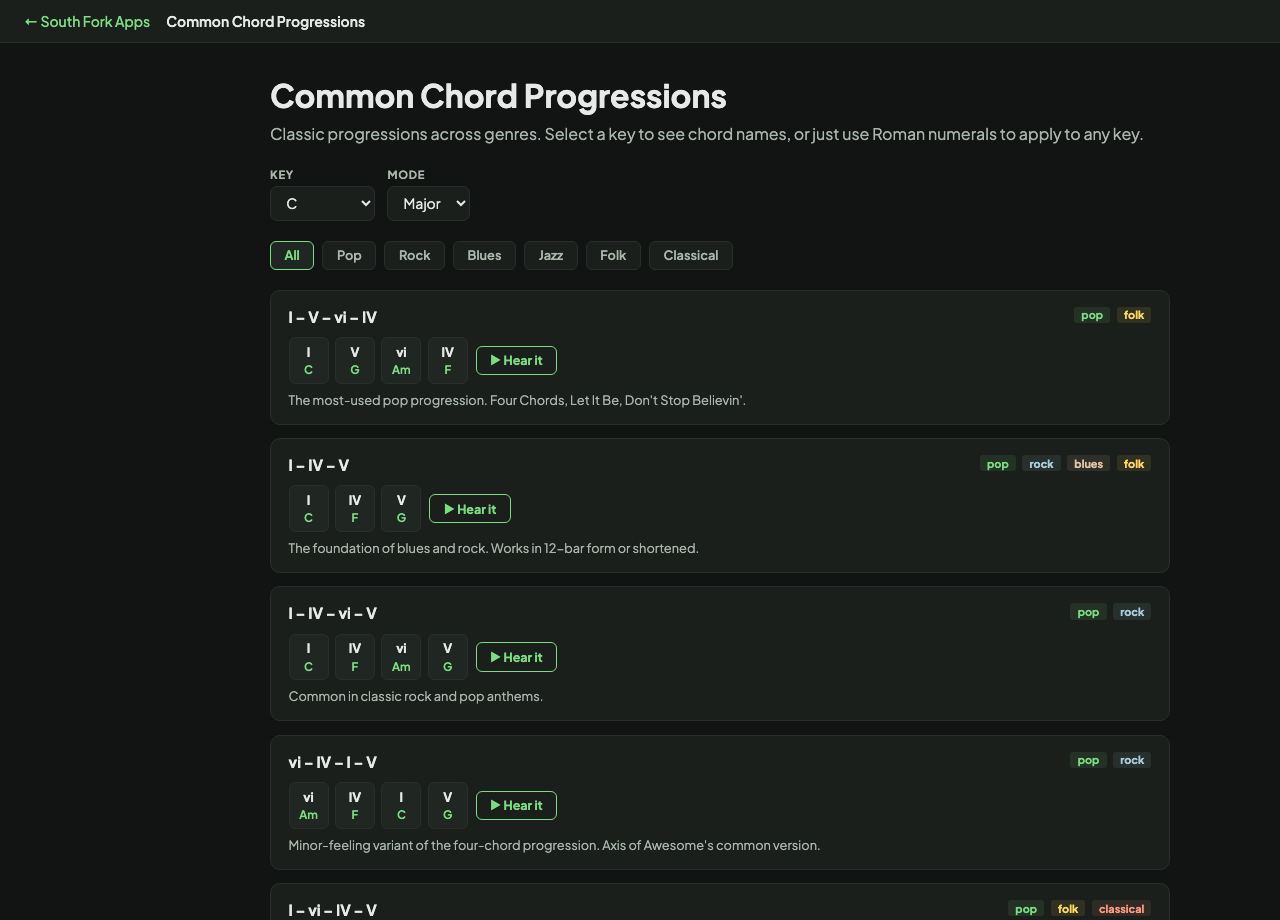Click the Common Chord Progressions header title in top bar
The width and height of the screenshot is (1280, 920).
pos(265,21)
